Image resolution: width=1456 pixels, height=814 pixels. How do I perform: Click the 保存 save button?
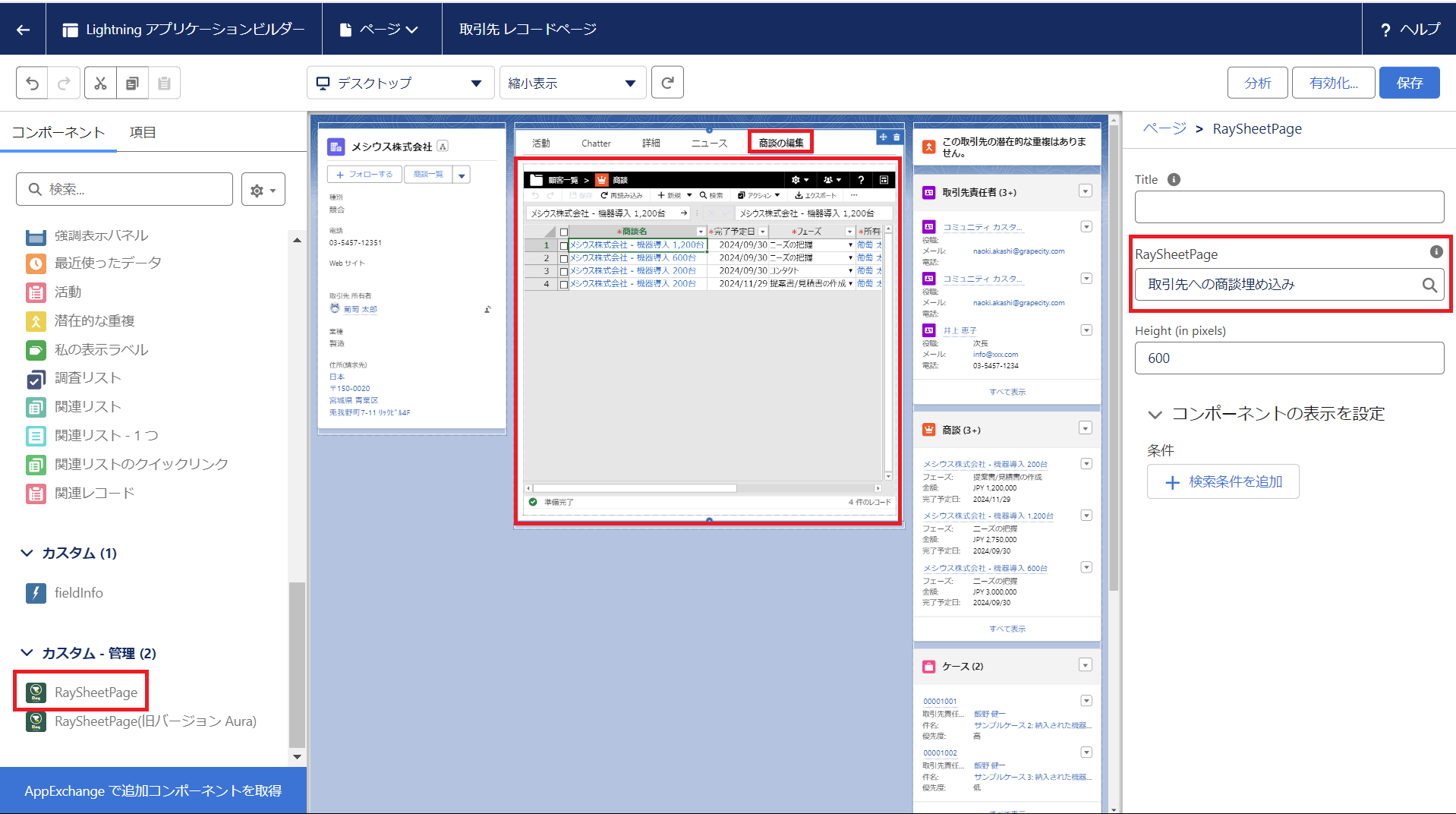click(1410, 83)
